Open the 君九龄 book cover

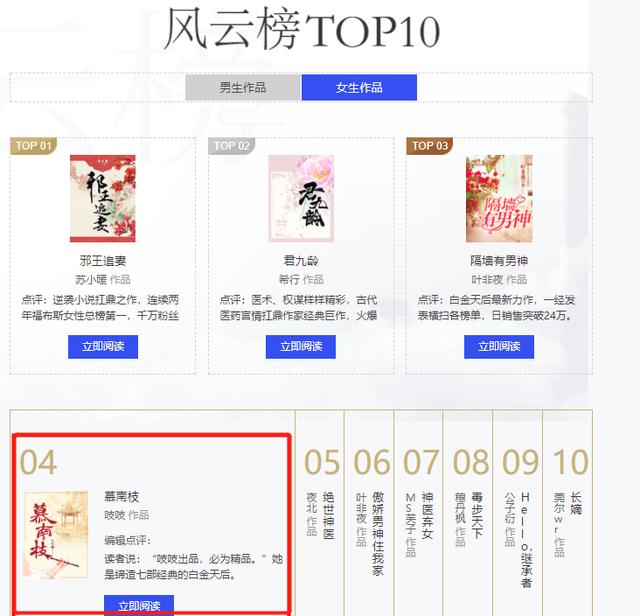[301, 198]
